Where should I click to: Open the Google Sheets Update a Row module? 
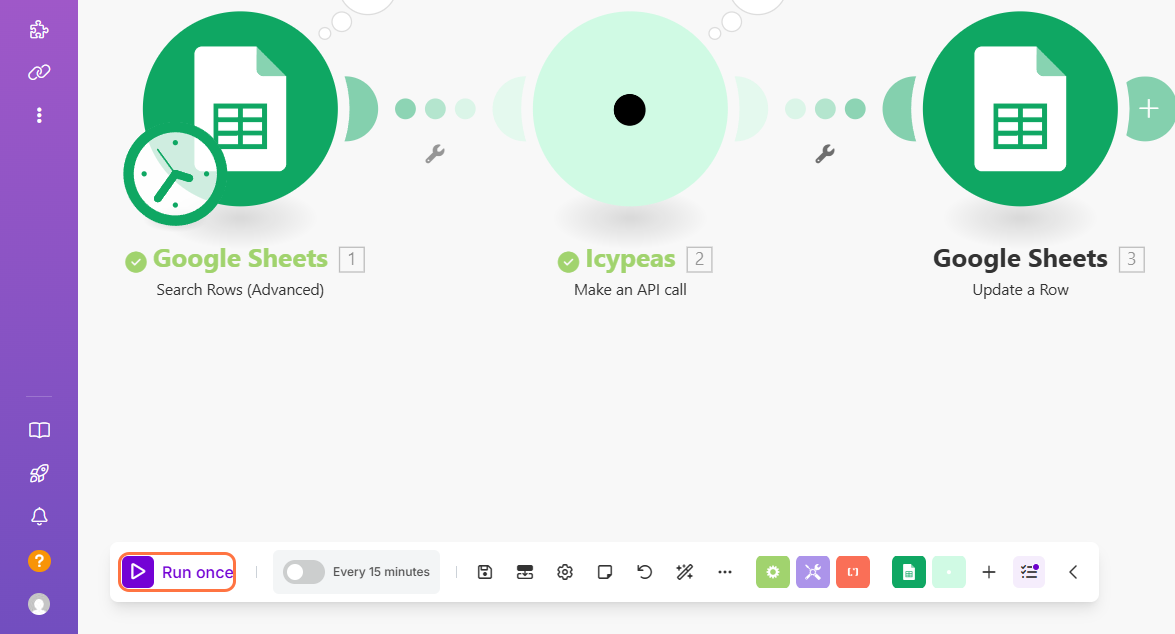click(x=1020, y=109)
